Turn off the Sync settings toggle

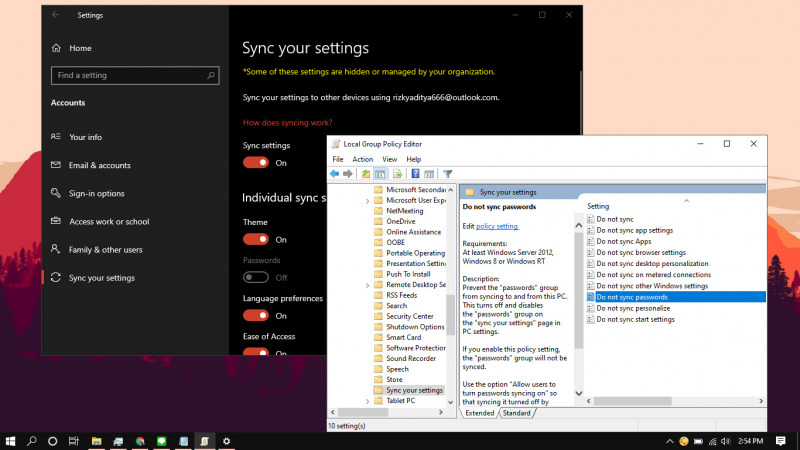256,163
